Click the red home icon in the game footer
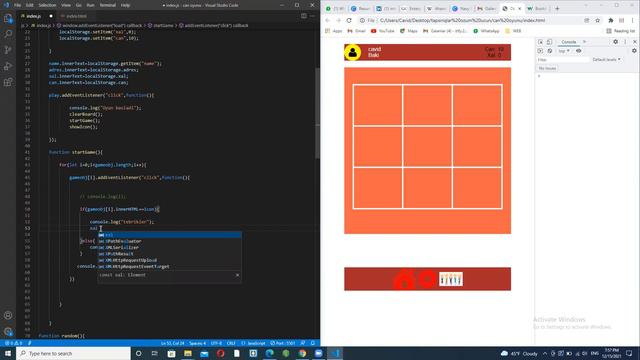Screen dimensions: 640x360 [404, 280]
